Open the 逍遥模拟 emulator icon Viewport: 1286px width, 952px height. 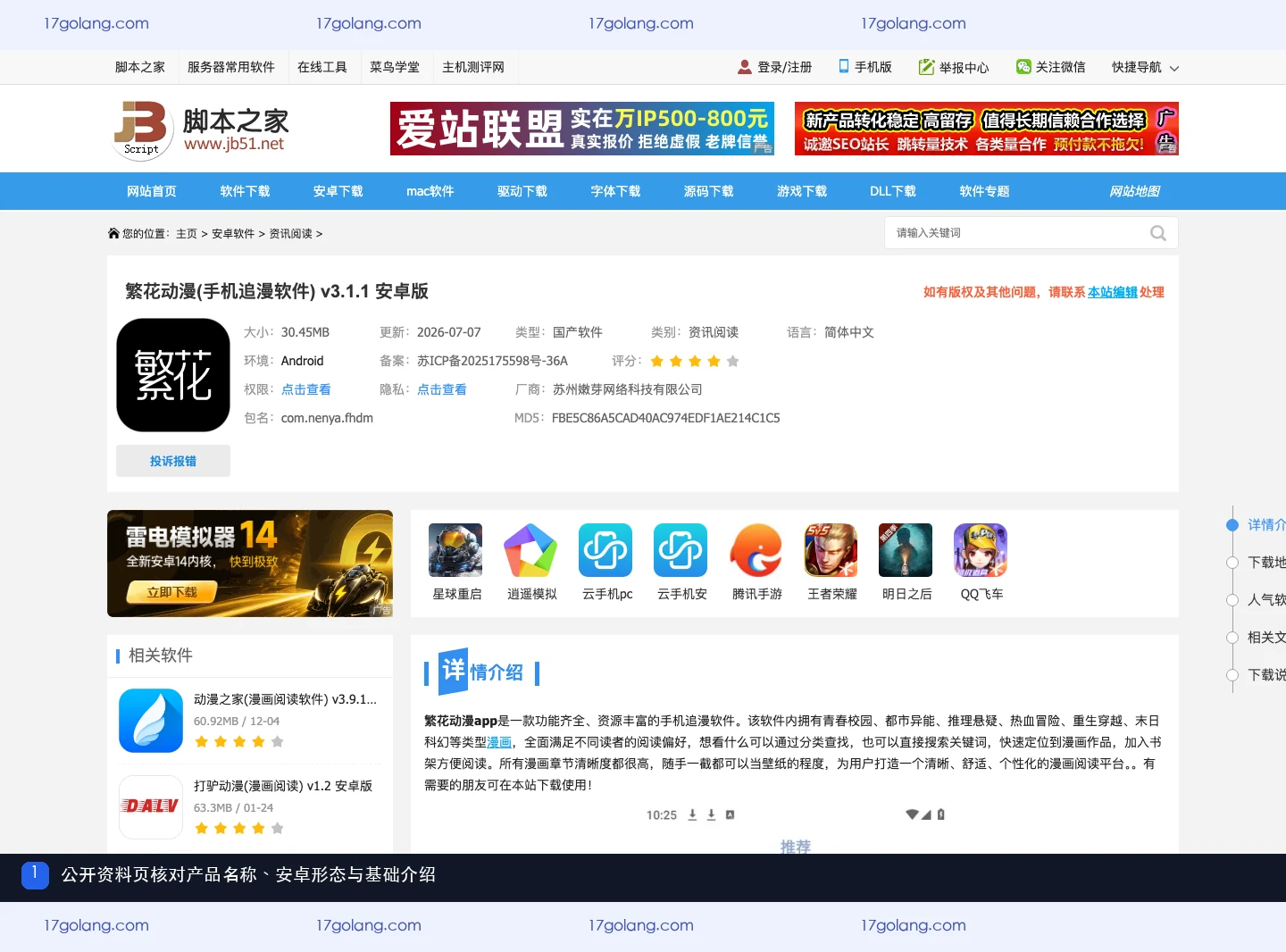(x=530, y=550)
